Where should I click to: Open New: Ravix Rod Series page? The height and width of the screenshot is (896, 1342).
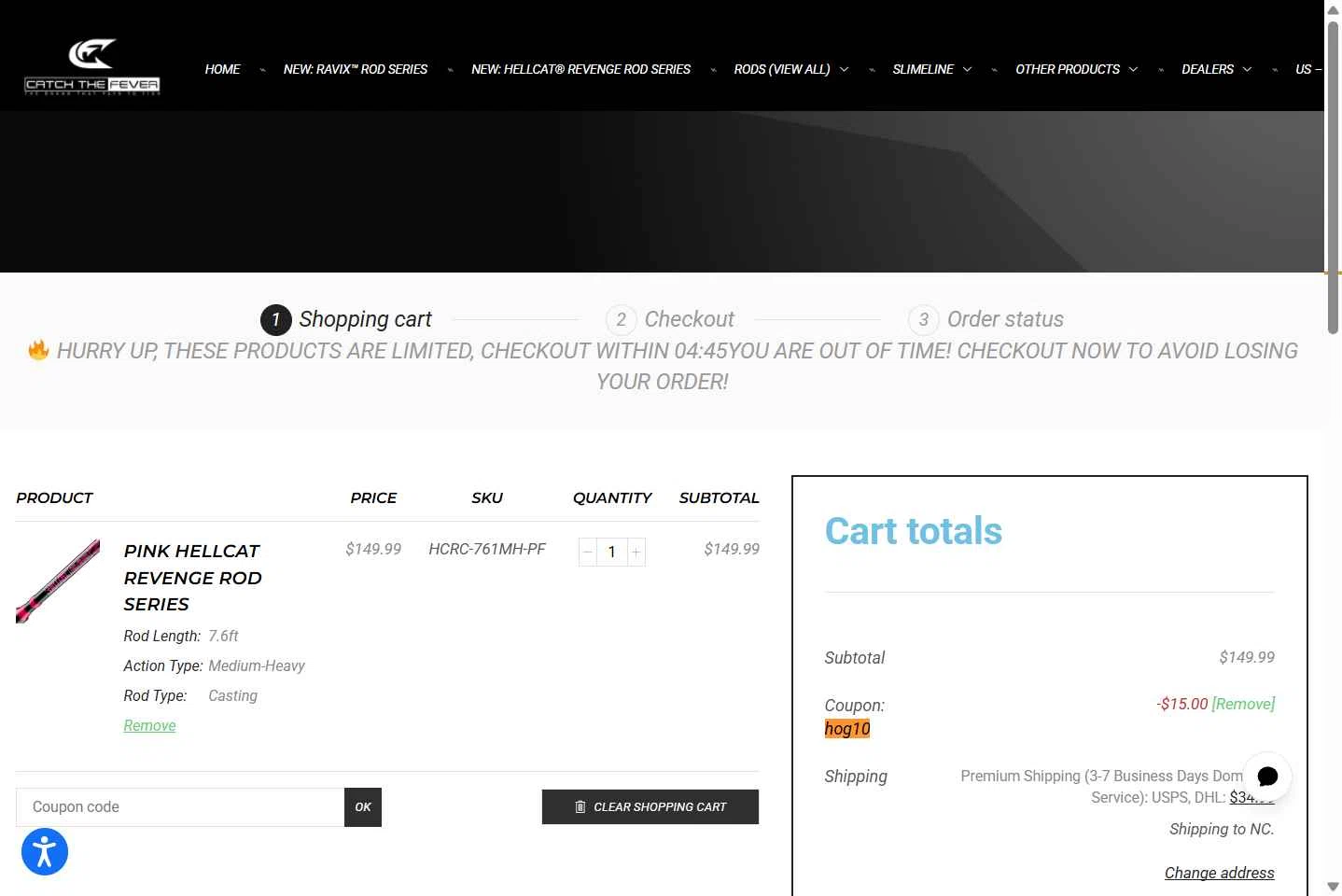(x=356, y=69)
